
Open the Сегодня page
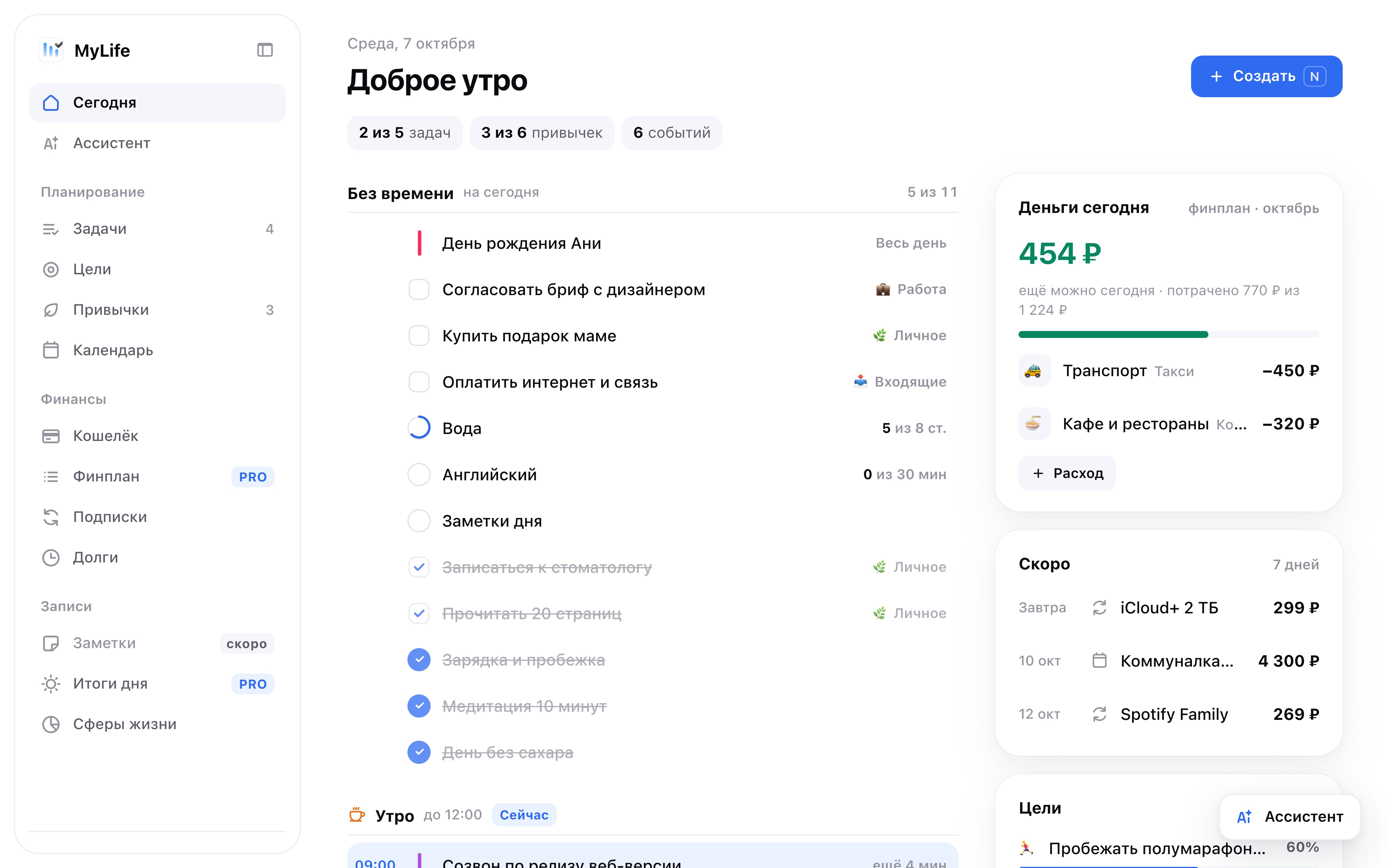coord(157,103)
